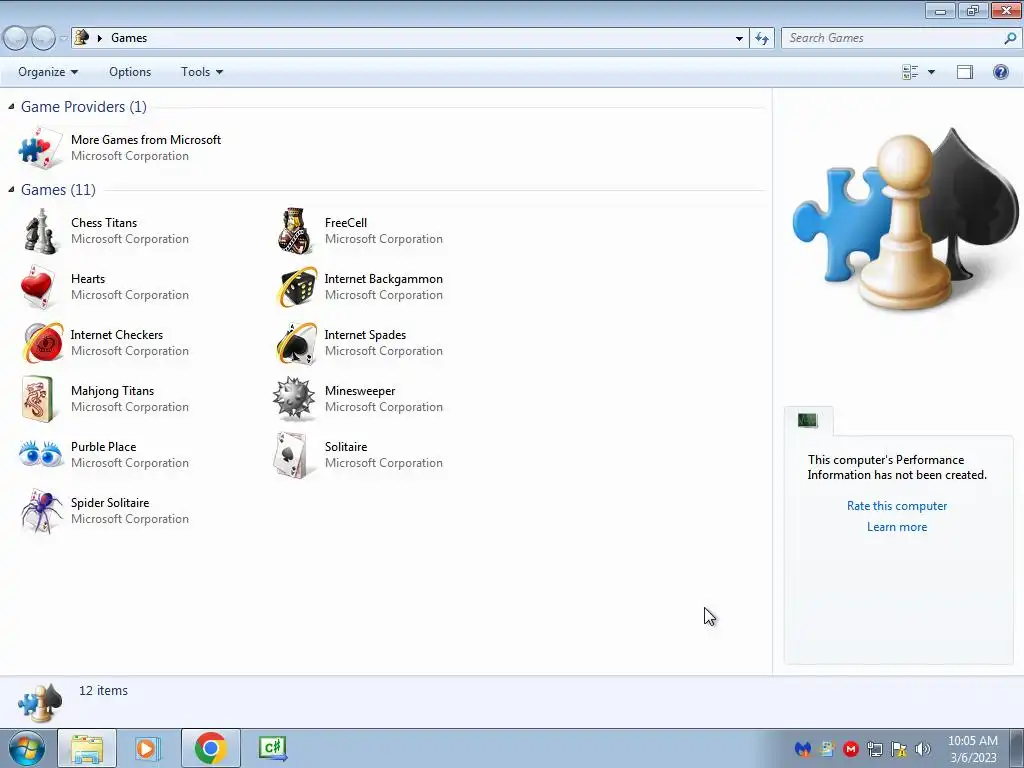Open the view options dropdown arrow
The height and width of the screenshot is (768, 1024).
pos(931,72)
